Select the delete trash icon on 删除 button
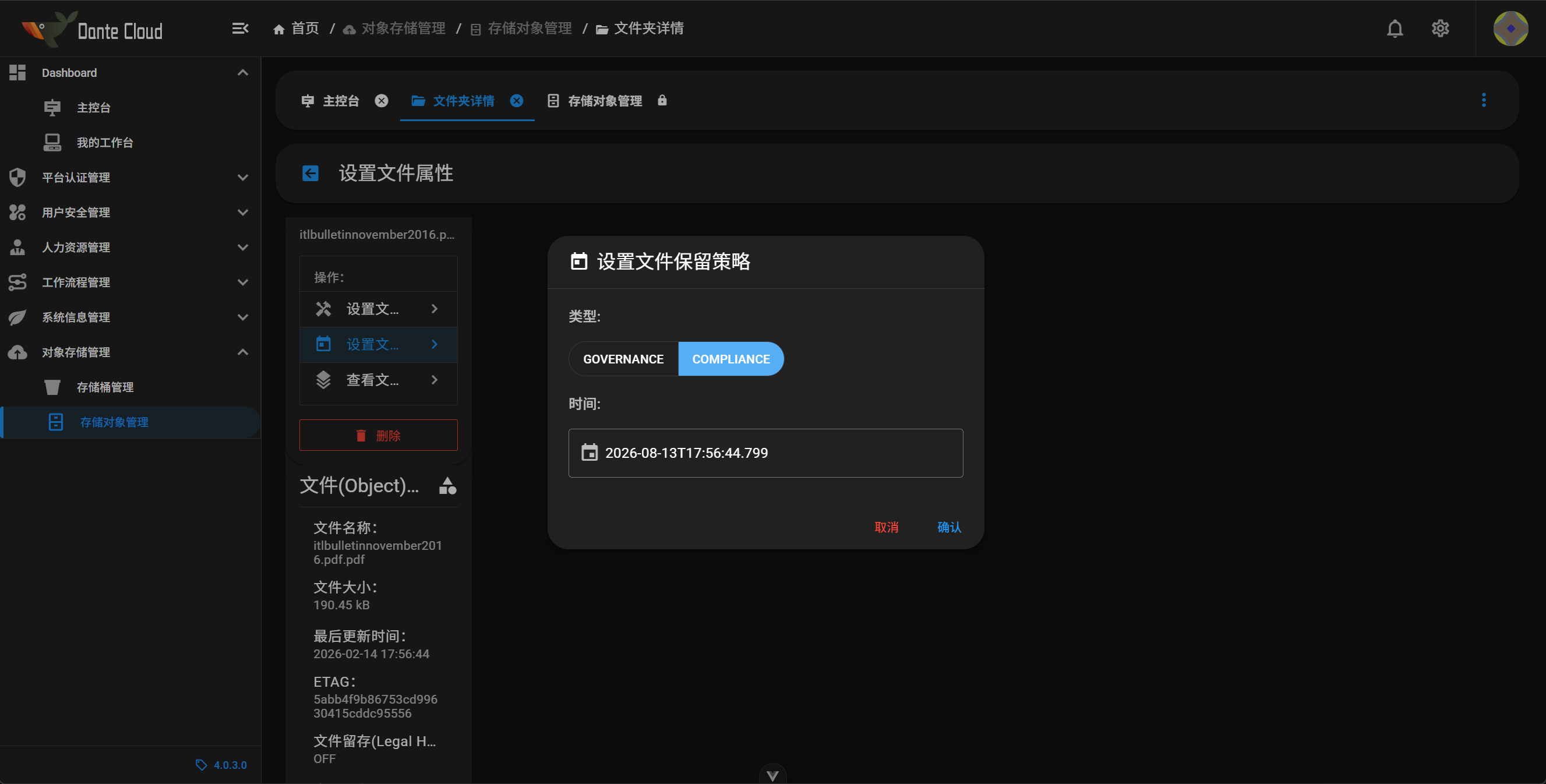 click(x=361, y=435)
